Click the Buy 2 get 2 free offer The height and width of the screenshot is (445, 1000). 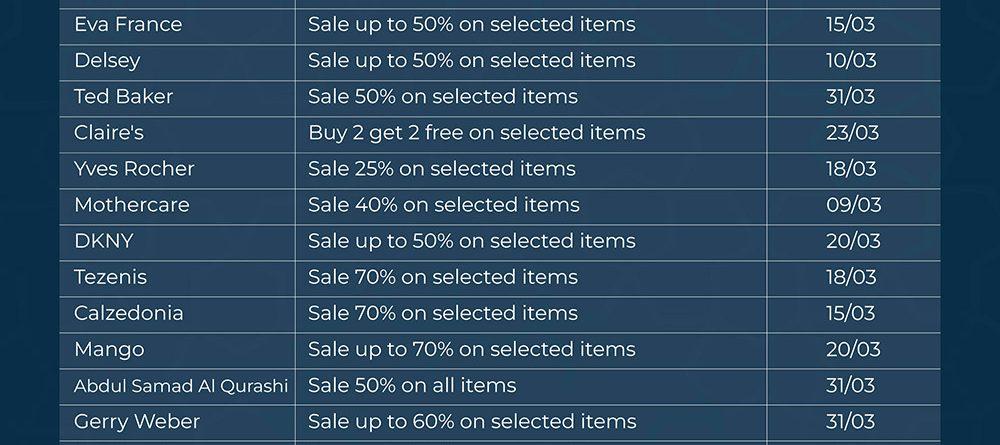[476, 132]
